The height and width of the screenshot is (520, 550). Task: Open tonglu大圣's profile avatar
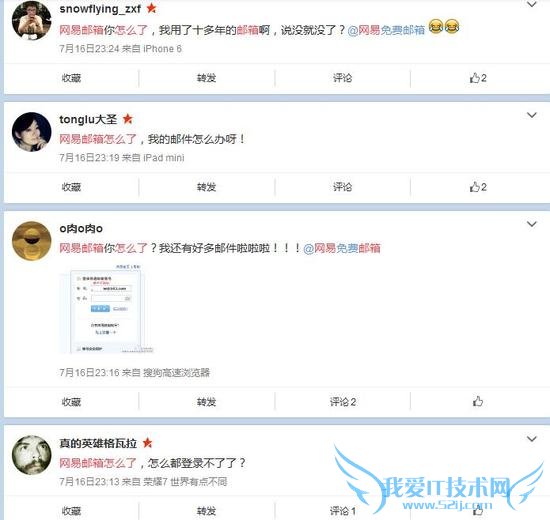click(32, 132)
